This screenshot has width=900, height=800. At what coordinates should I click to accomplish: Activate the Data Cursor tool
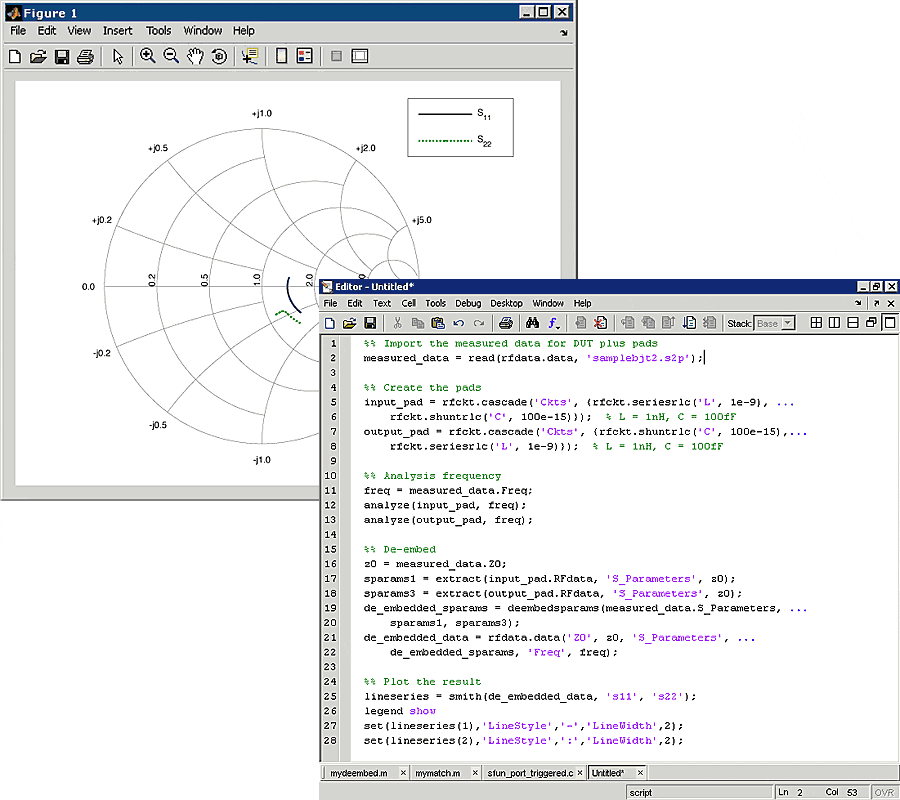click(250, 56)
